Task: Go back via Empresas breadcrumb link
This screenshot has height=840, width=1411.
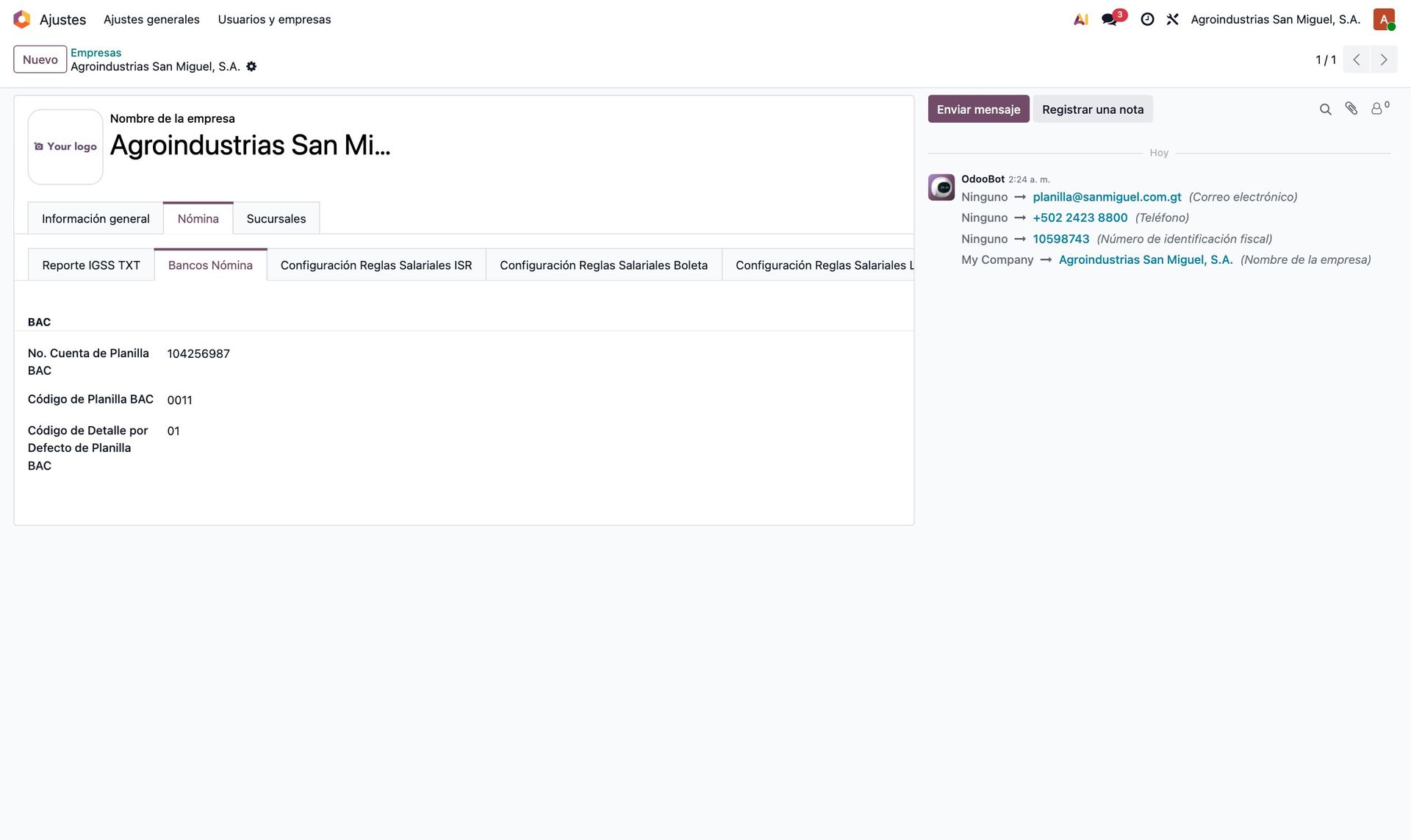Action: [96, 53]
